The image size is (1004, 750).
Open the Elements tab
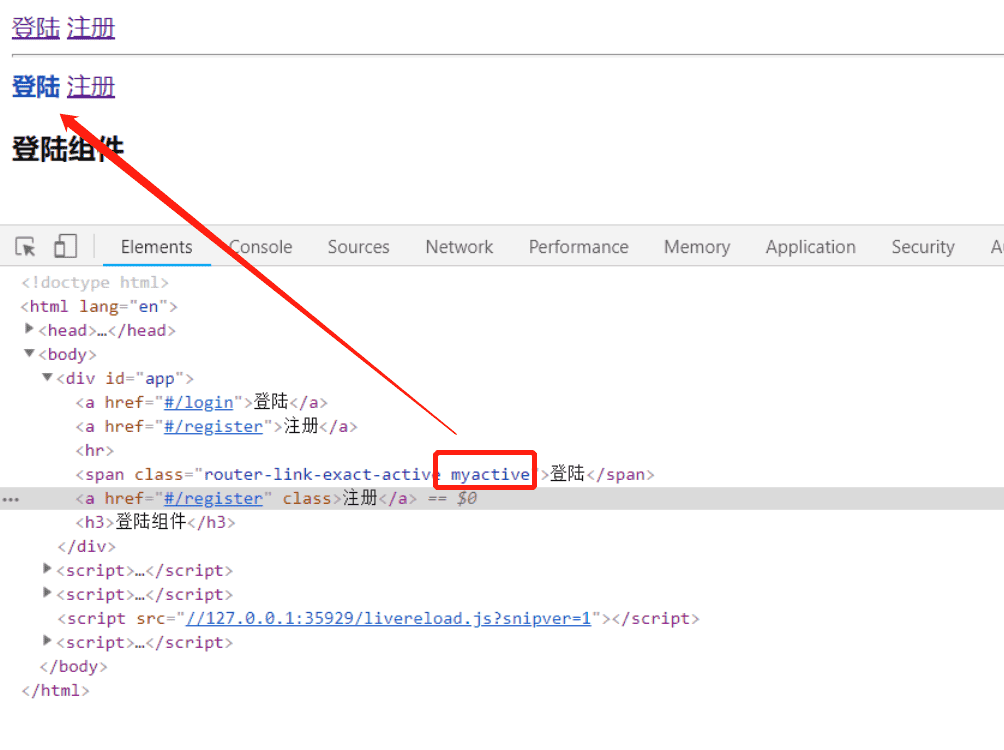[156, 247]
